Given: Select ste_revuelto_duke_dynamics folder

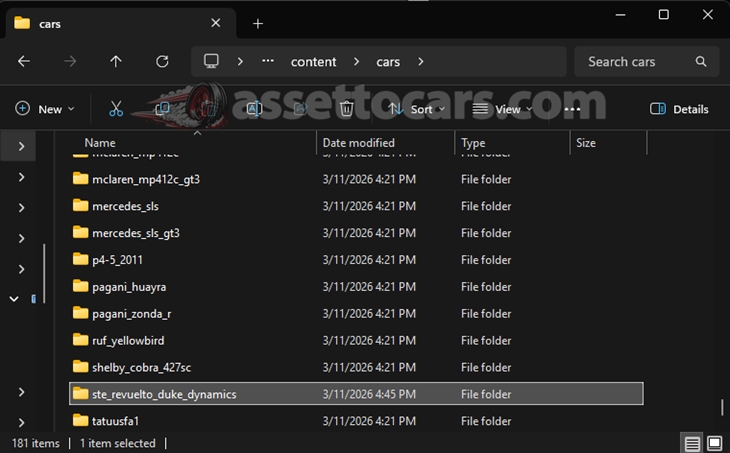Looking at the screenshot, I should click(356, 394).
